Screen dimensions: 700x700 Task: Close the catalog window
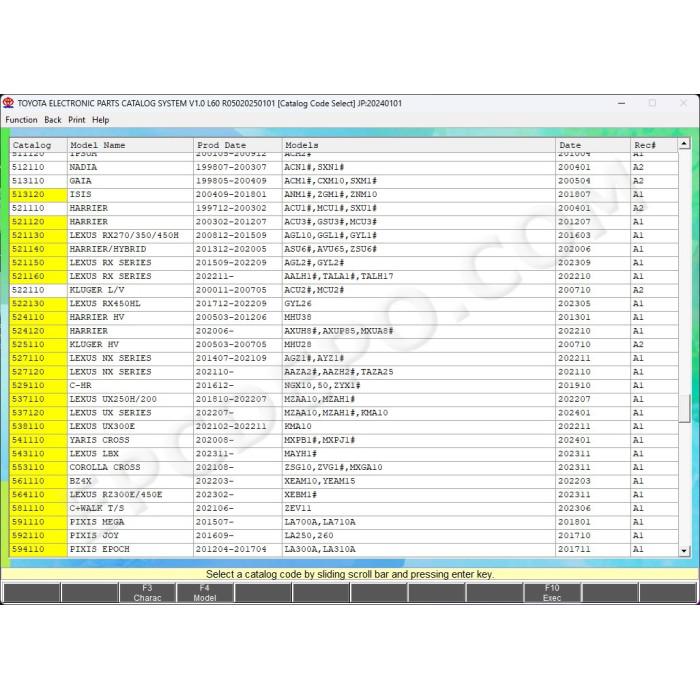(x=683, y=103)
